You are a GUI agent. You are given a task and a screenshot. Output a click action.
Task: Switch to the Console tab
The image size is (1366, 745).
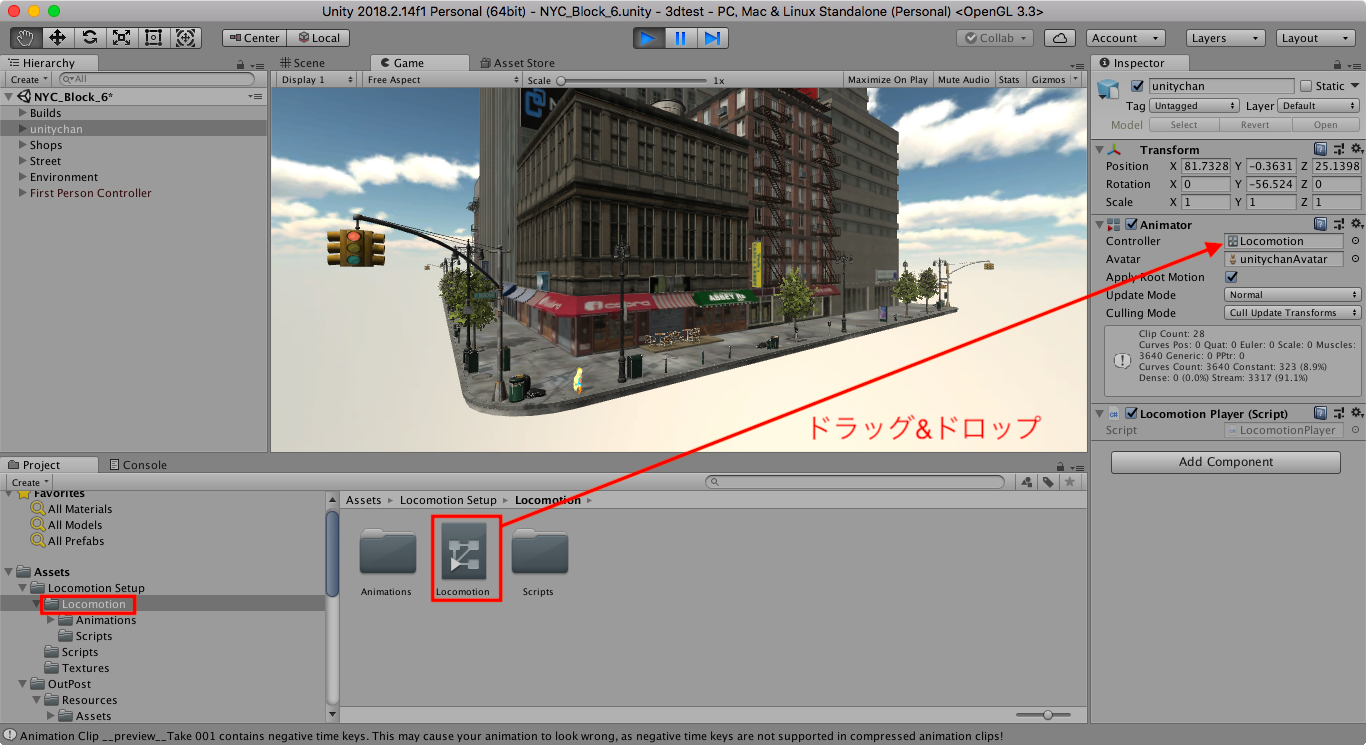[138, 465]
